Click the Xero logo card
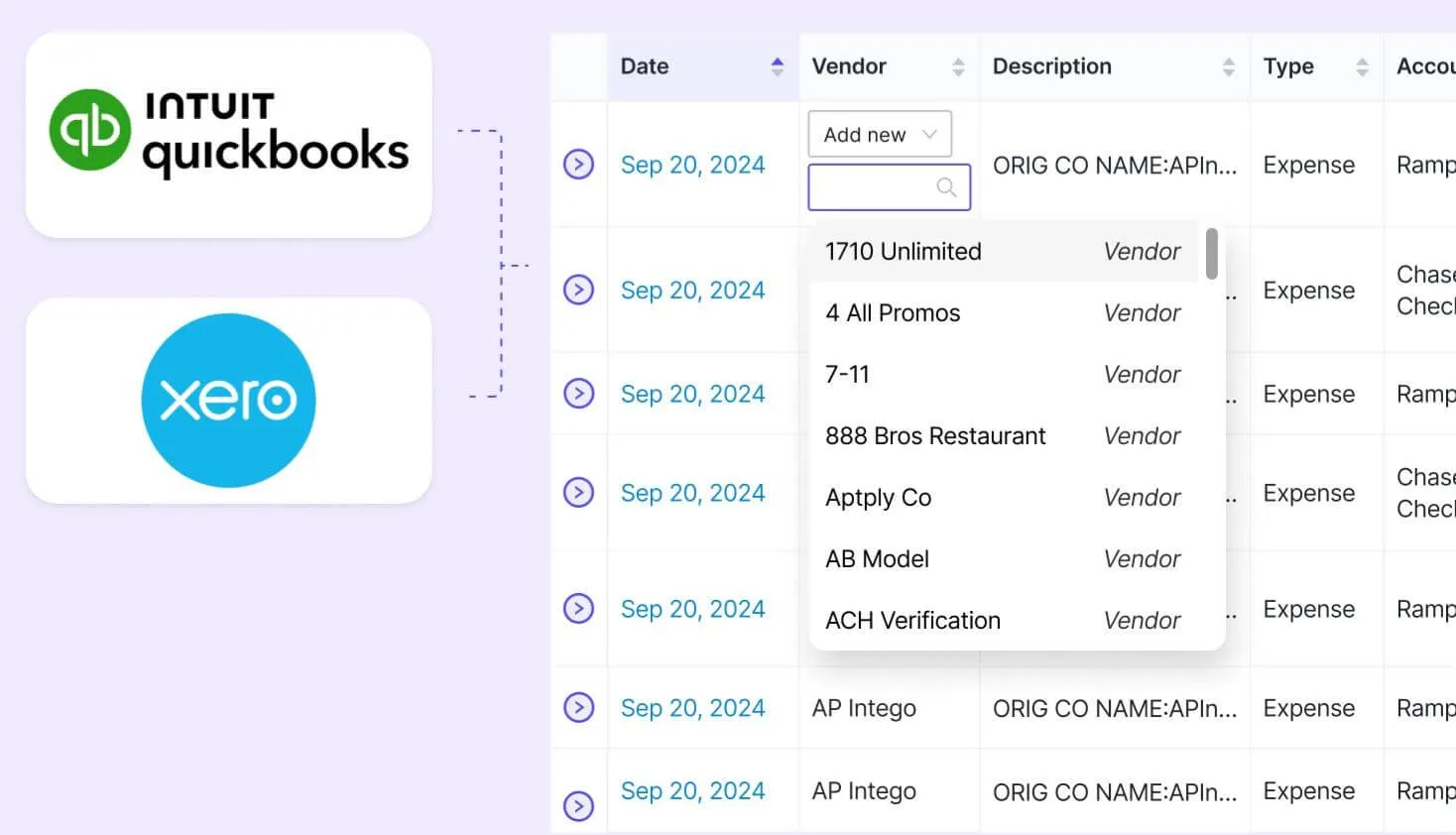Image resolution: width=1456 pixels, height=835 pixels. [228, 401]
